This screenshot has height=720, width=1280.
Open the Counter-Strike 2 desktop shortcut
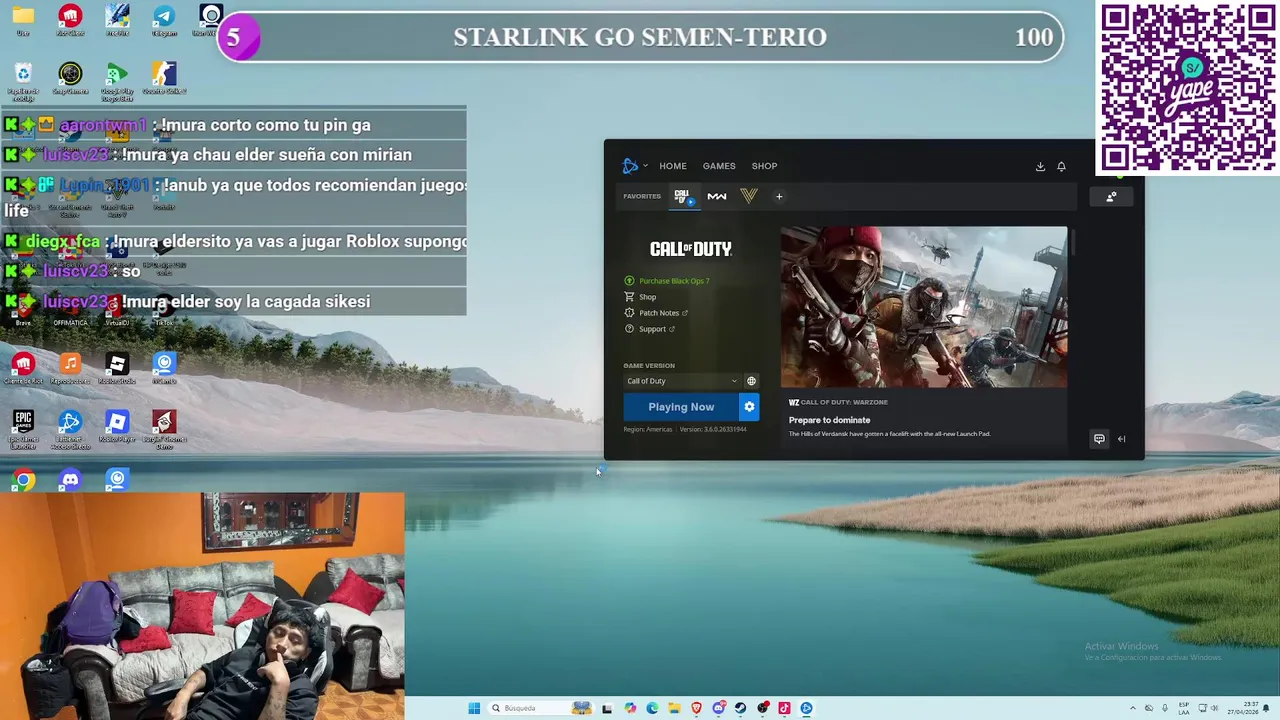(x=164, y=79)
